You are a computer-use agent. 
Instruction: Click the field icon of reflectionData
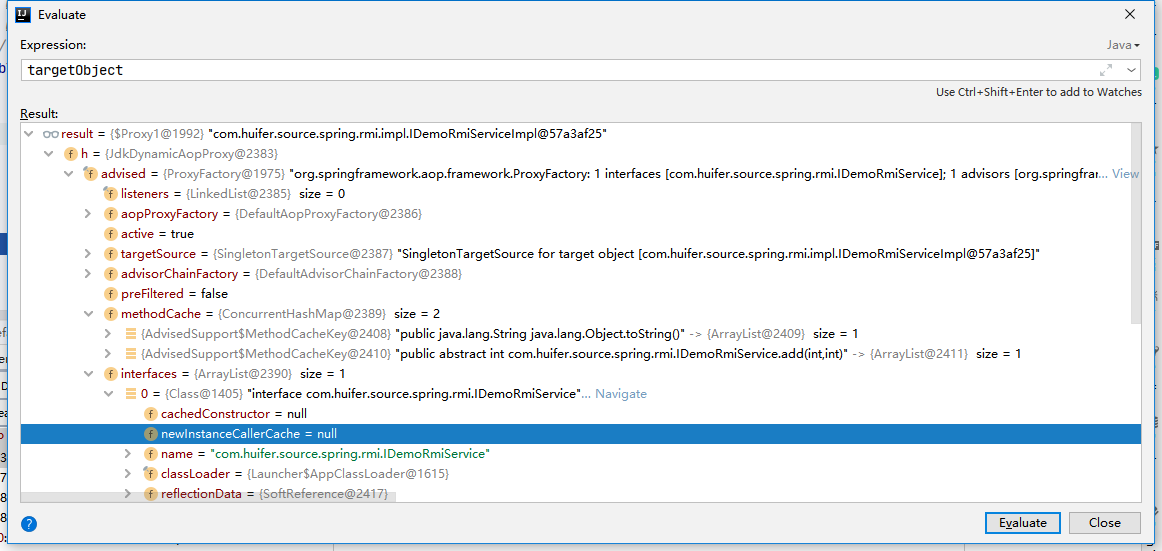point(150,493)
